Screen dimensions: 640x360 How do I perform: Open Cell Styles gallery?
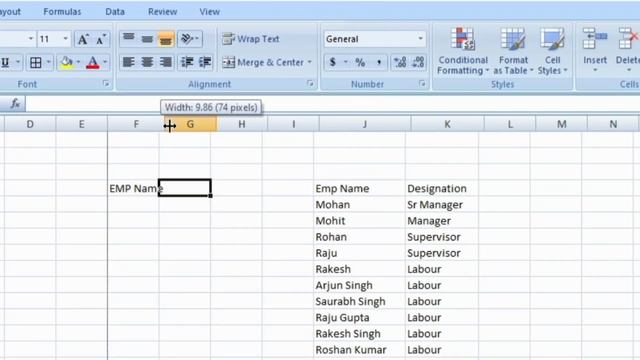tap(552, 51)
